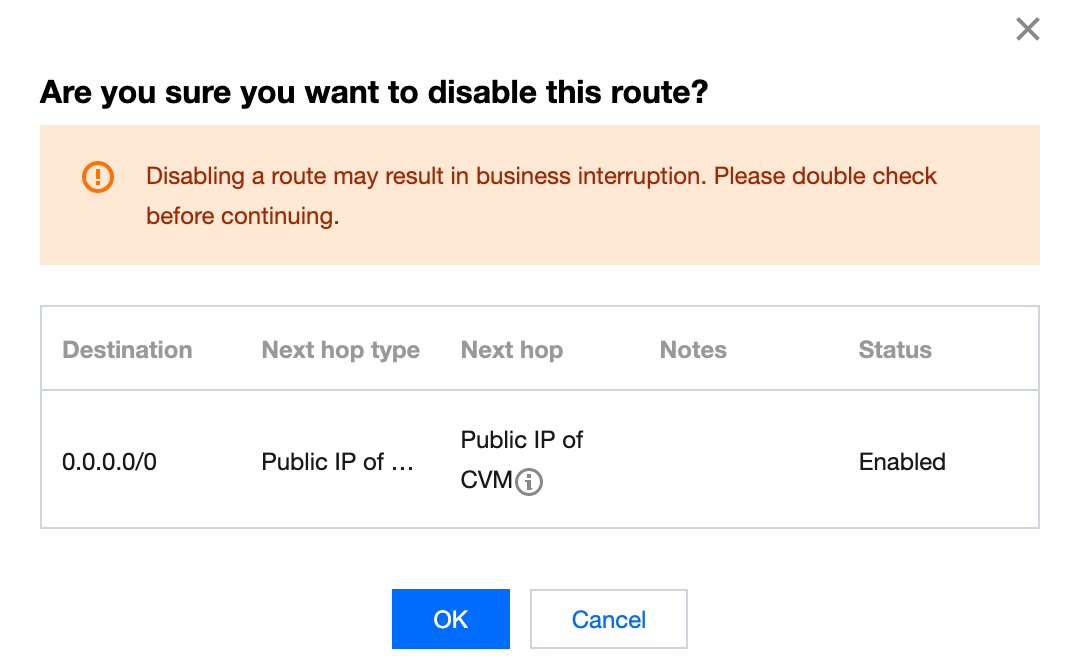
Task: Click the Next hop column header
Action: tap(511, 350)
